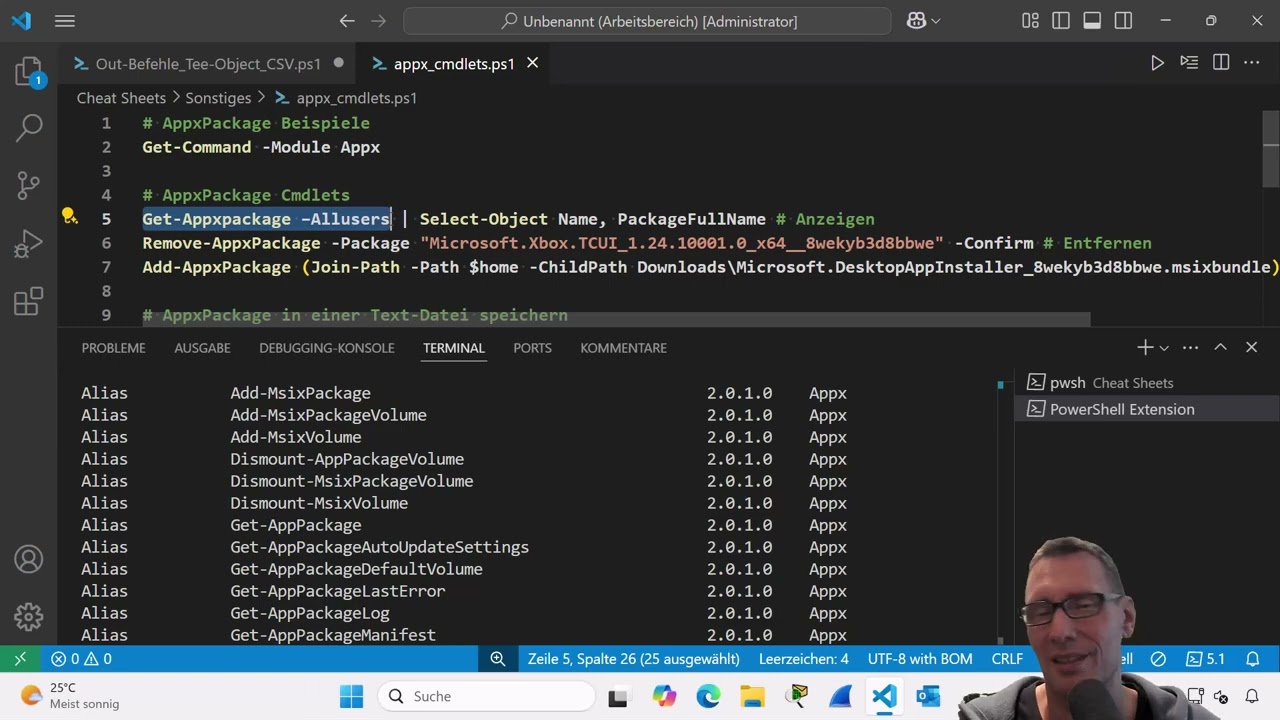Open the Copilot chat icon
Image resolution: width=1280 pixels, height=720 pixels.
tap(916, 21)
